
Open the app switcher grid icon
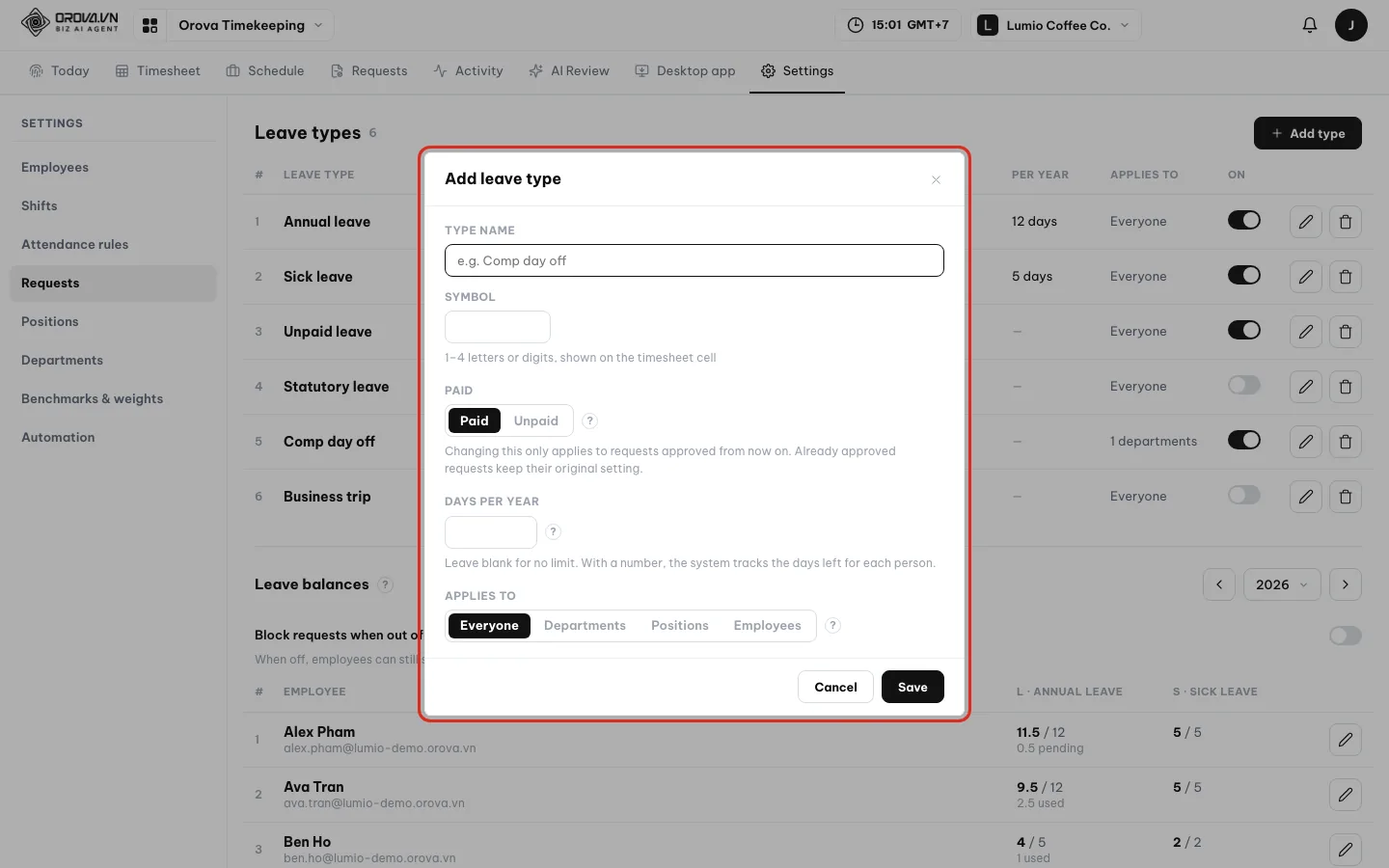coord(150,25)
